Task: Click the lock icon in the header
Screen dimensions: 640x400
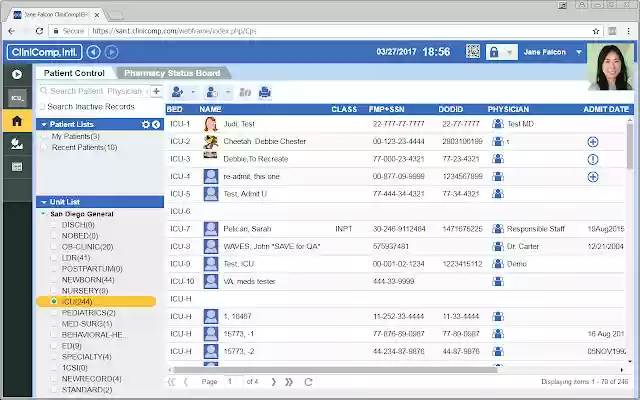Action: tap(494, 52)
